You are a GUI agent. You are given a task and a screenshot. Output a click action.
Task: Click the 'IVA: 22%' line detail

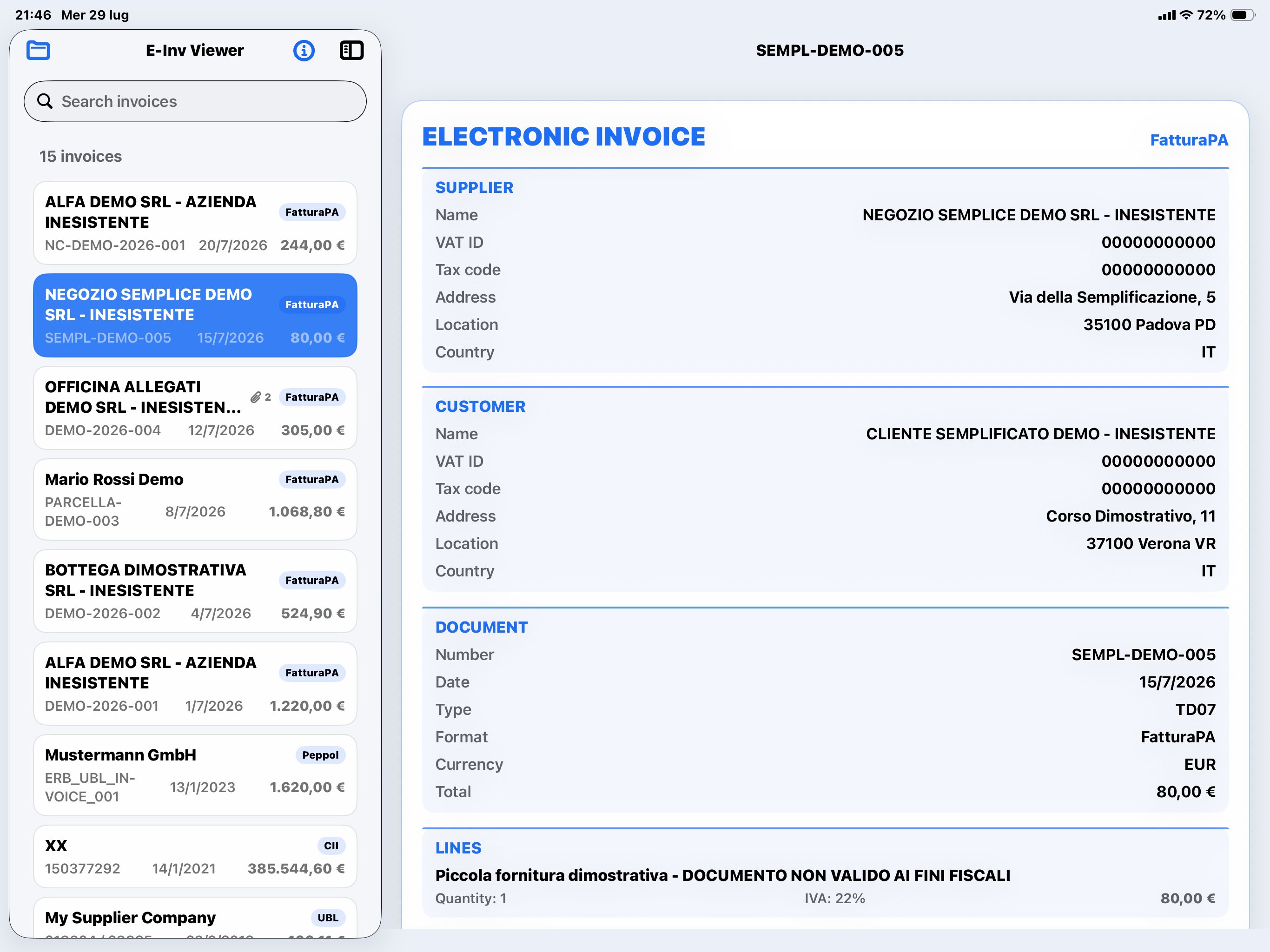click(834, 898)
